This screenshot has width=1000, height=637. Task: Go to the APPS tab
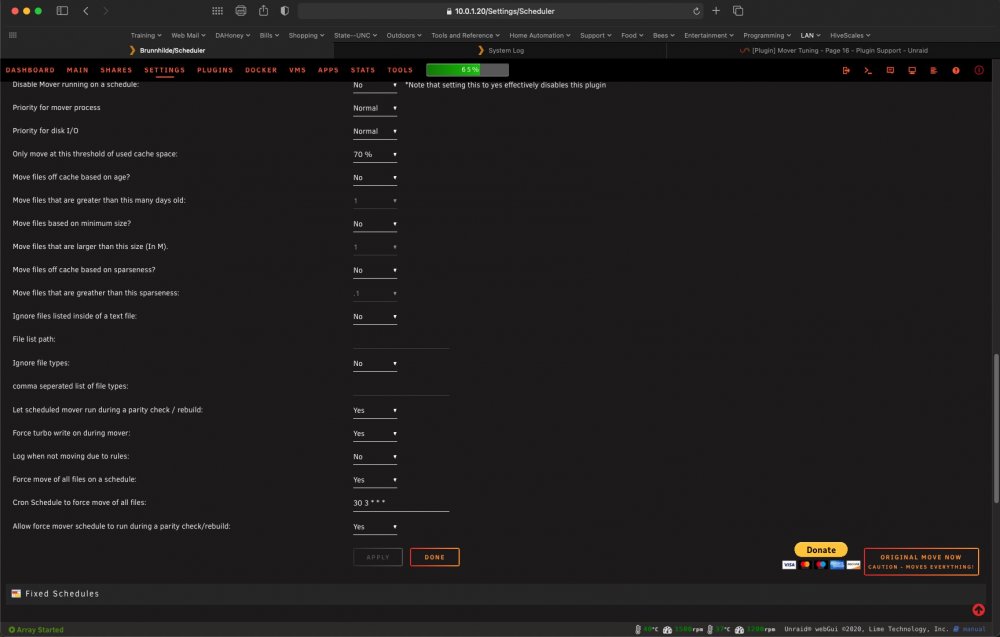coord(328,70)
